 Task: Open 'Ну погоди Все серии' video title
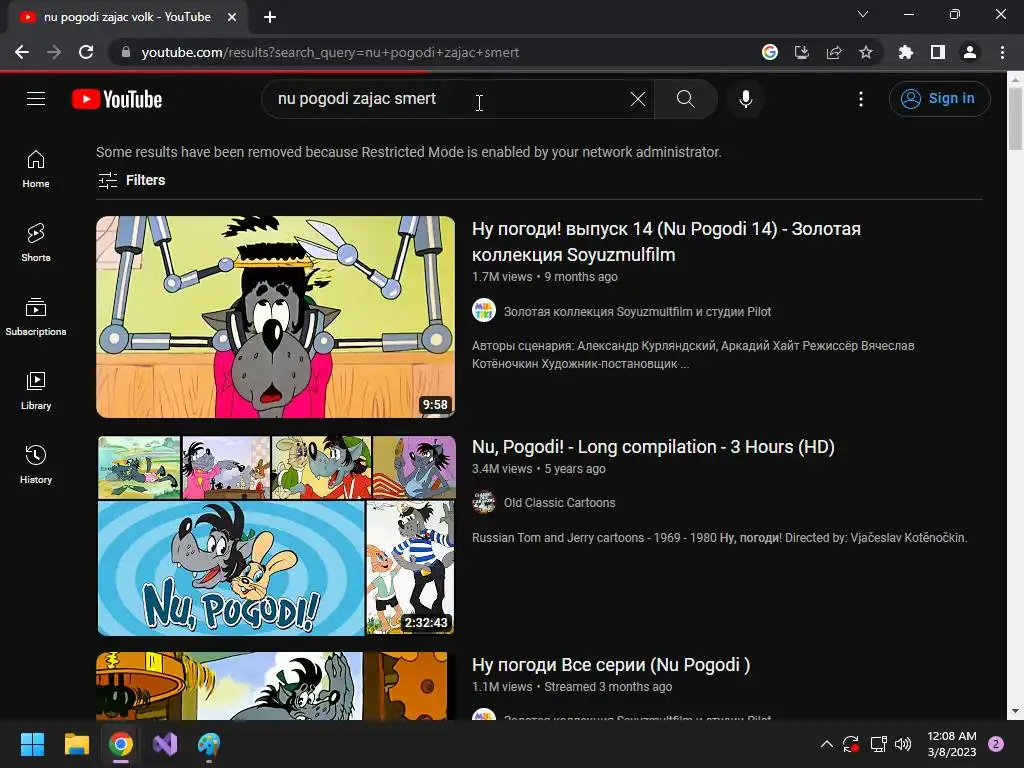tap(611, 665)
